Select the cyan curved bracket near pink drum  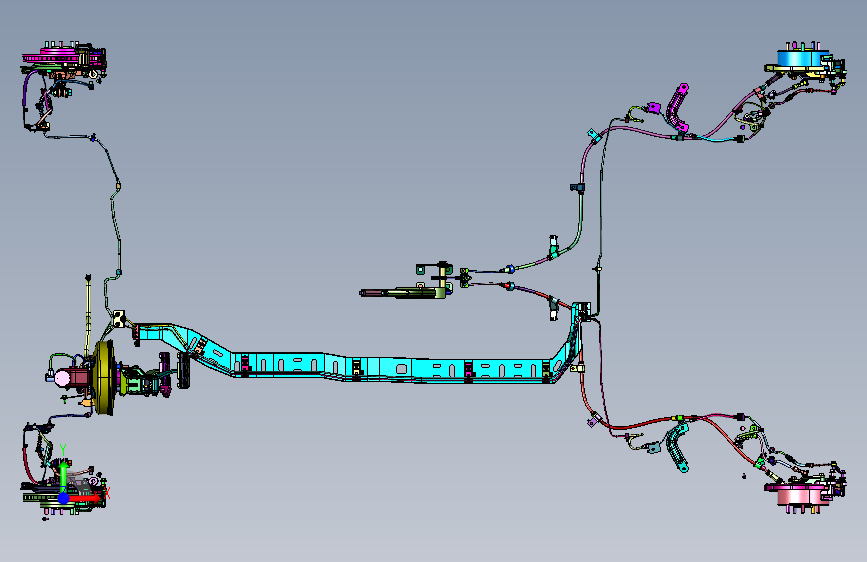pos(677,447)
